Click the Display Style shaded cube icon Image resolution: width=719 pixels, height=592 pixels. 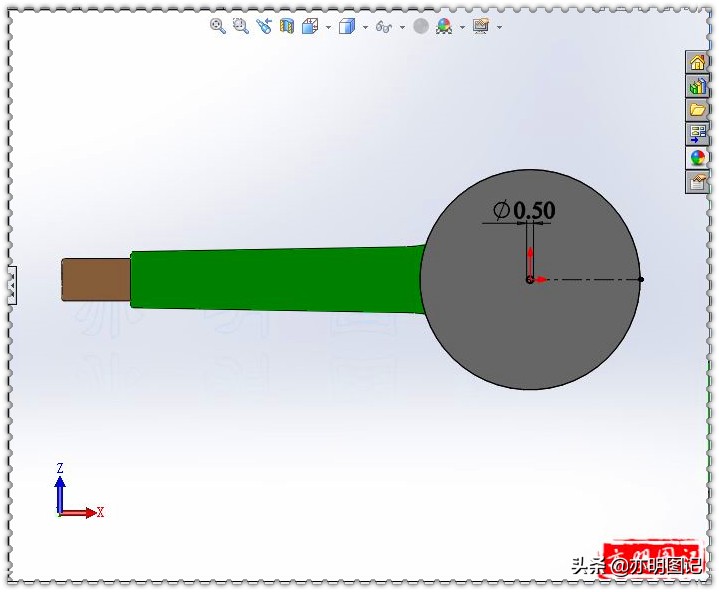click(x=347, y=26)
